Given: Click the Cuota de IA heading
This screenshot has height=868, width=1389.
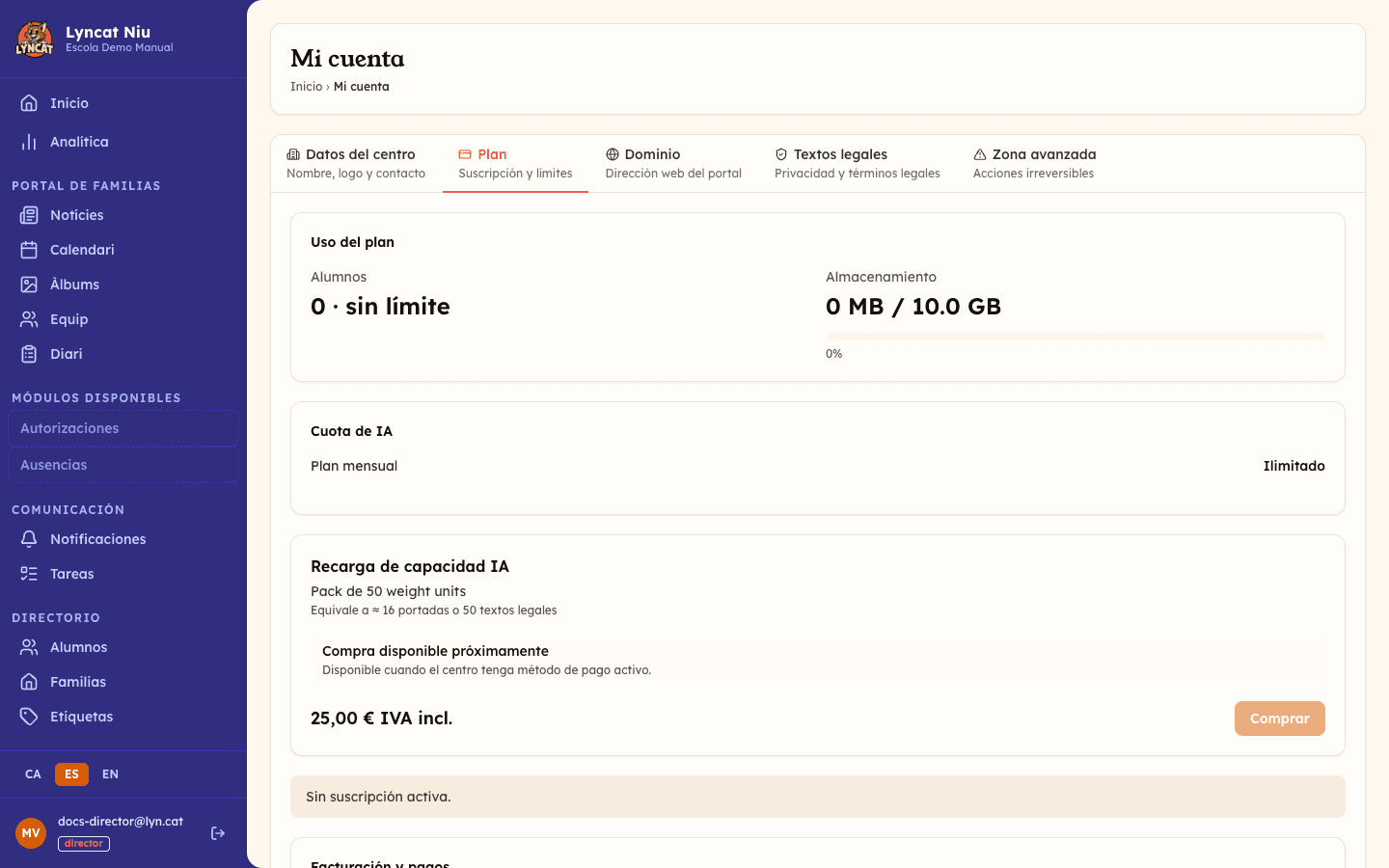Looking at the screenshot, I should 351,431.
